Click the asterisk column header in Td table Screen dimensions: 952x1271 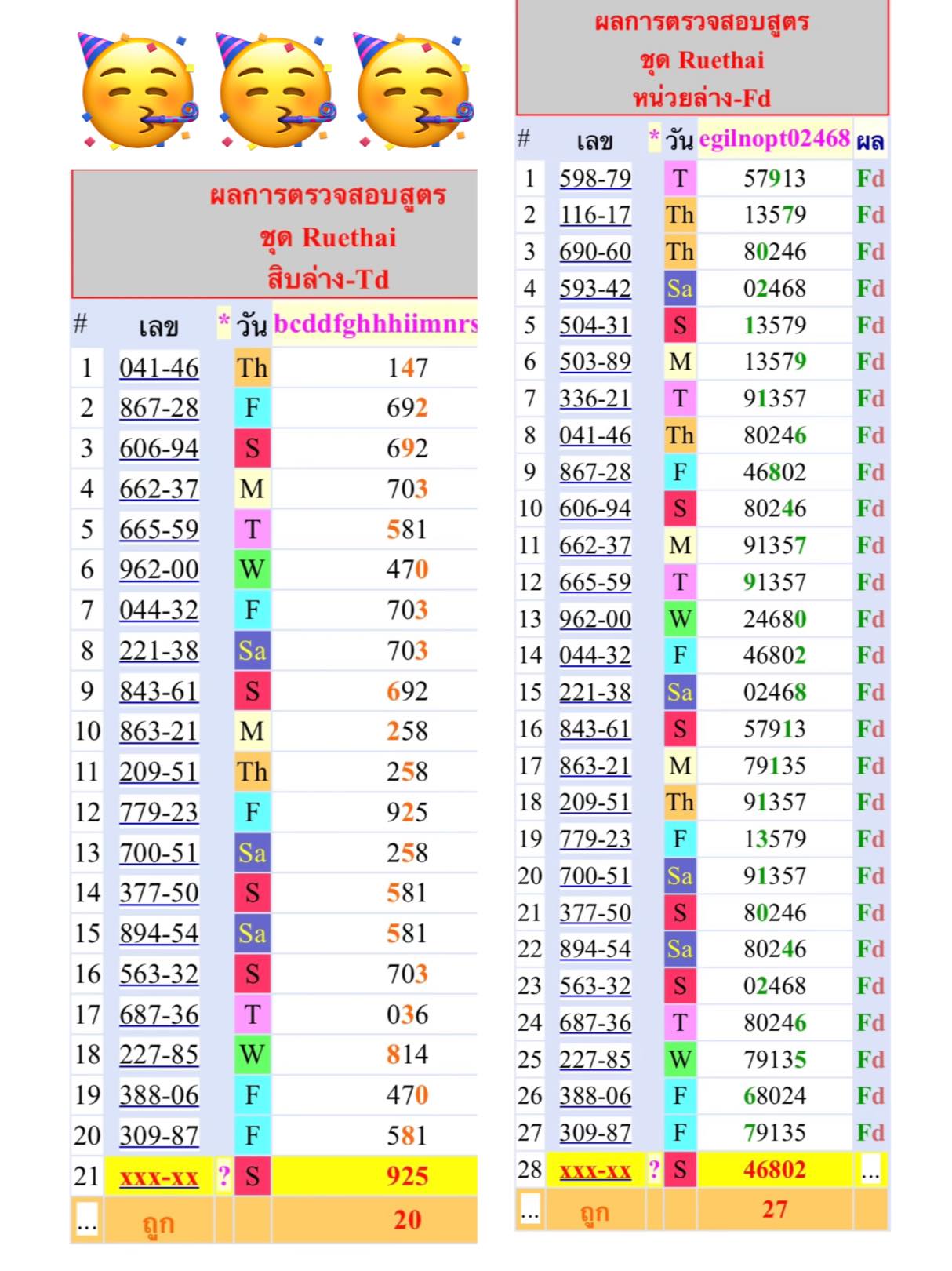[x=223, y=323]
